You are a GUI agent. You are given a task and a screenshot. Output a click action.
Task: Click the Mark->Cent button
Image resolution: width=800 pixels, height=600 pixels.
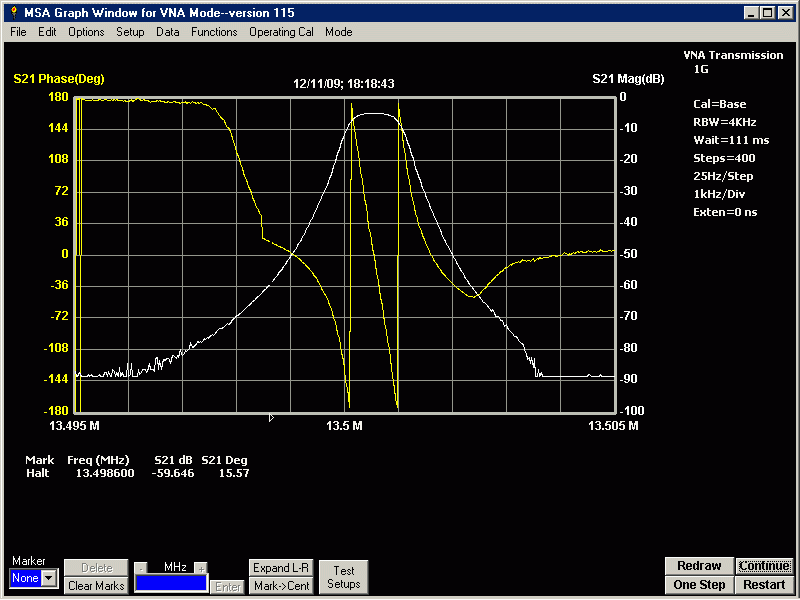(x=281, y=586)
